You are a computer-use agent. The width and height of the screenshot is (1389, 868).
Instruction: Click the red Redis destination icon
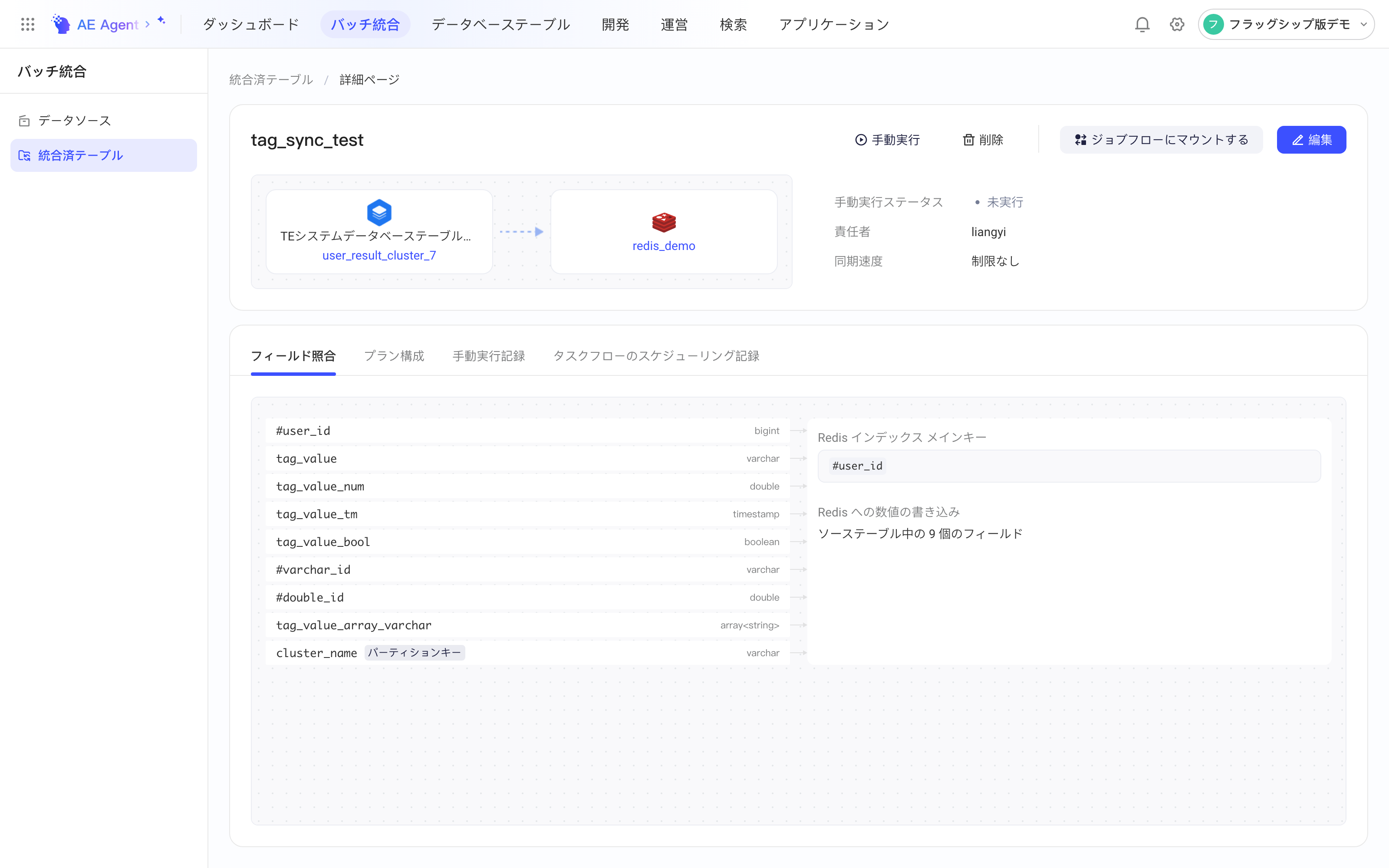click(x=664, y=222)
